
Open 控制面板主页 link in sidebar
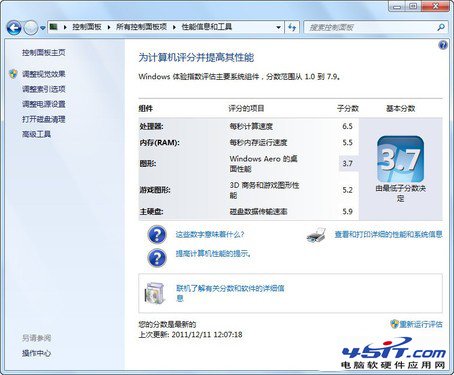tap(44, 53)
